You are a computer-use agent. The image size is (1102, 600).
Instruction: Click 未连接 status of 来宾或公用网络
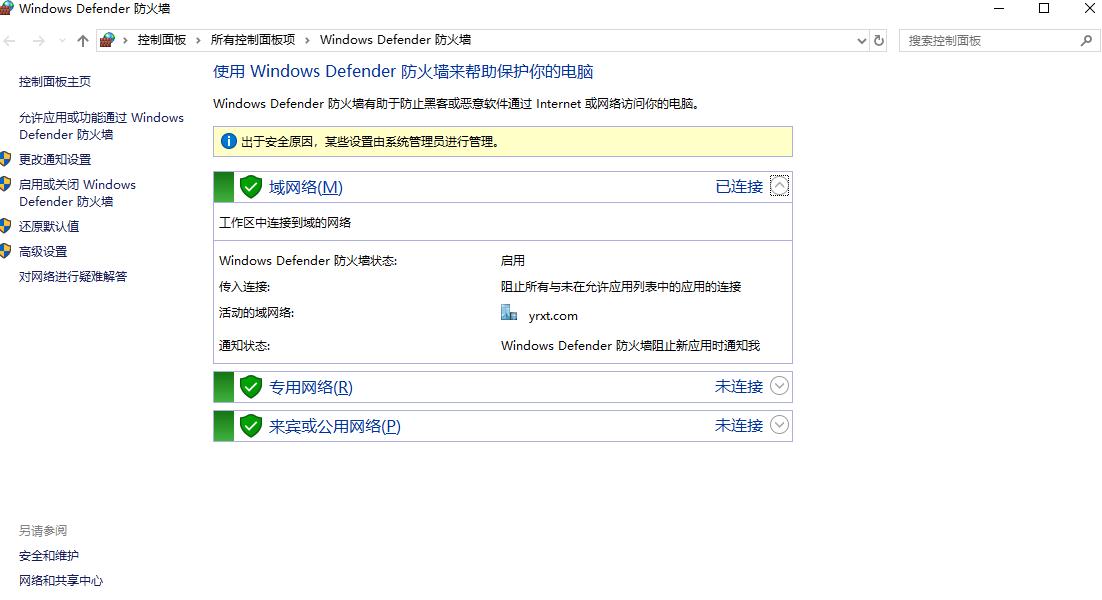click(739, 426)
